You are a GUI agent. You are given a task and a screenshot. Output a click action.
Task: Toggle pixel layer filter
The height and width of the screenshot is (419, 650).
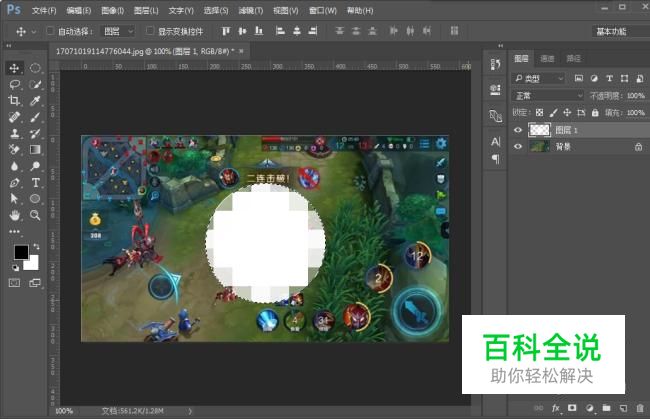pos(579,78)
